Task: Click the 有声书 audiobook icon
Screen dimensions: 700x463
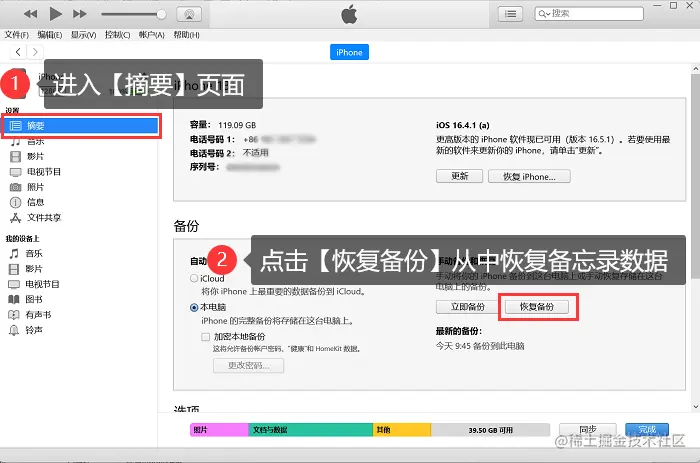Action: tap(14, 315)
